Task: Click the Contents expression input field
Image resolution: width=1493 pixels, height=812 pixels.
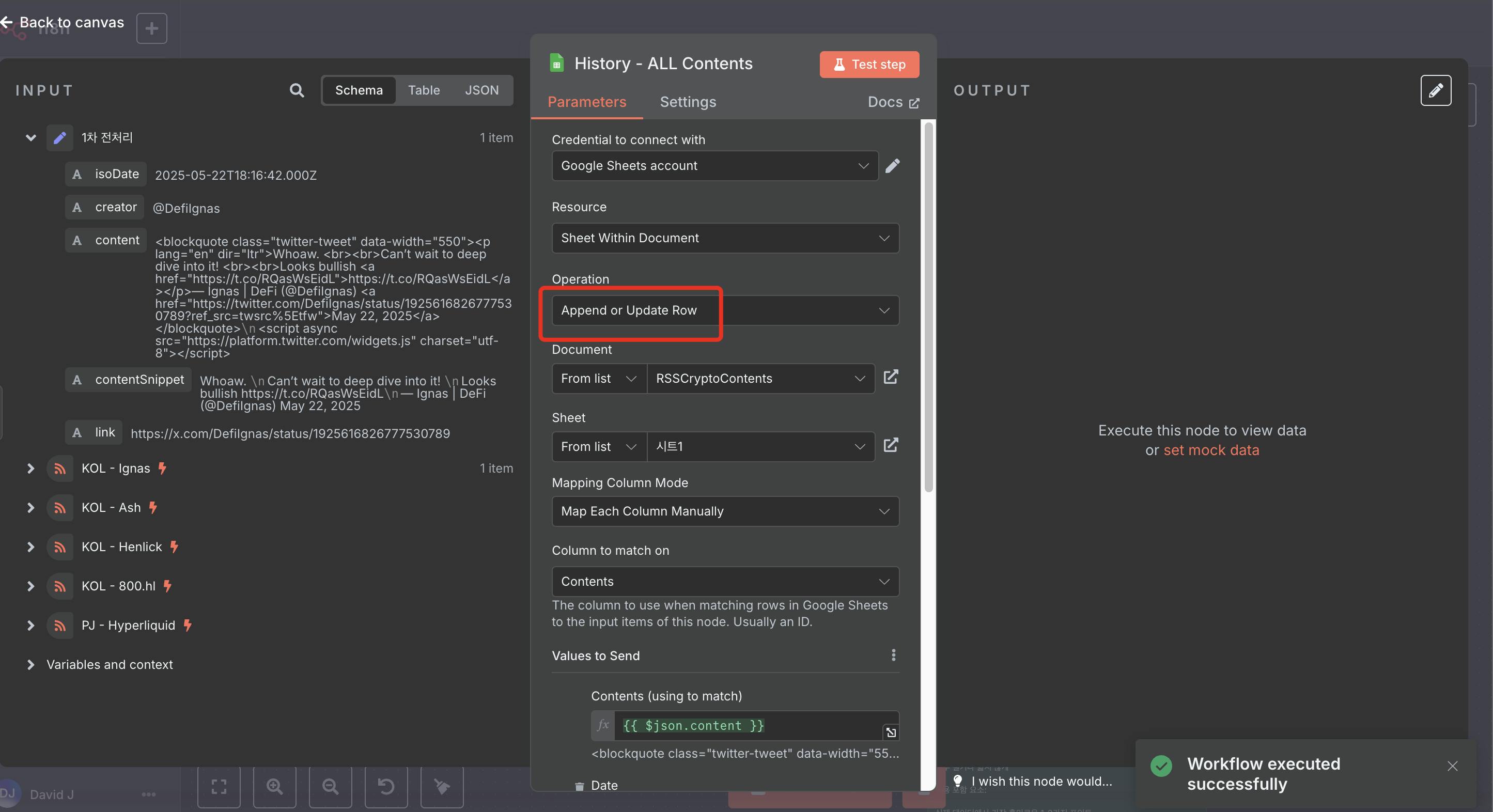Action: point(748,726)
